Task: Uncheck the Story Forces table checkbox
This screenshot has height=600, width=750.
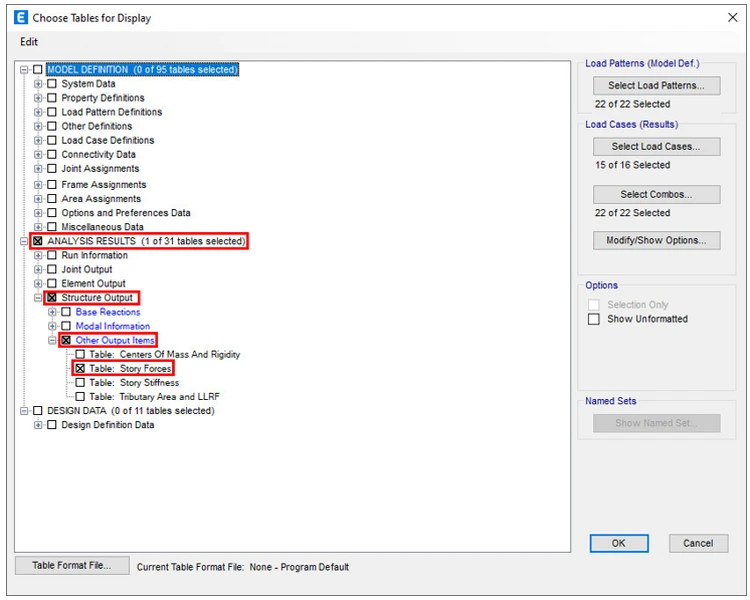Action: click(x=80, y=368)
